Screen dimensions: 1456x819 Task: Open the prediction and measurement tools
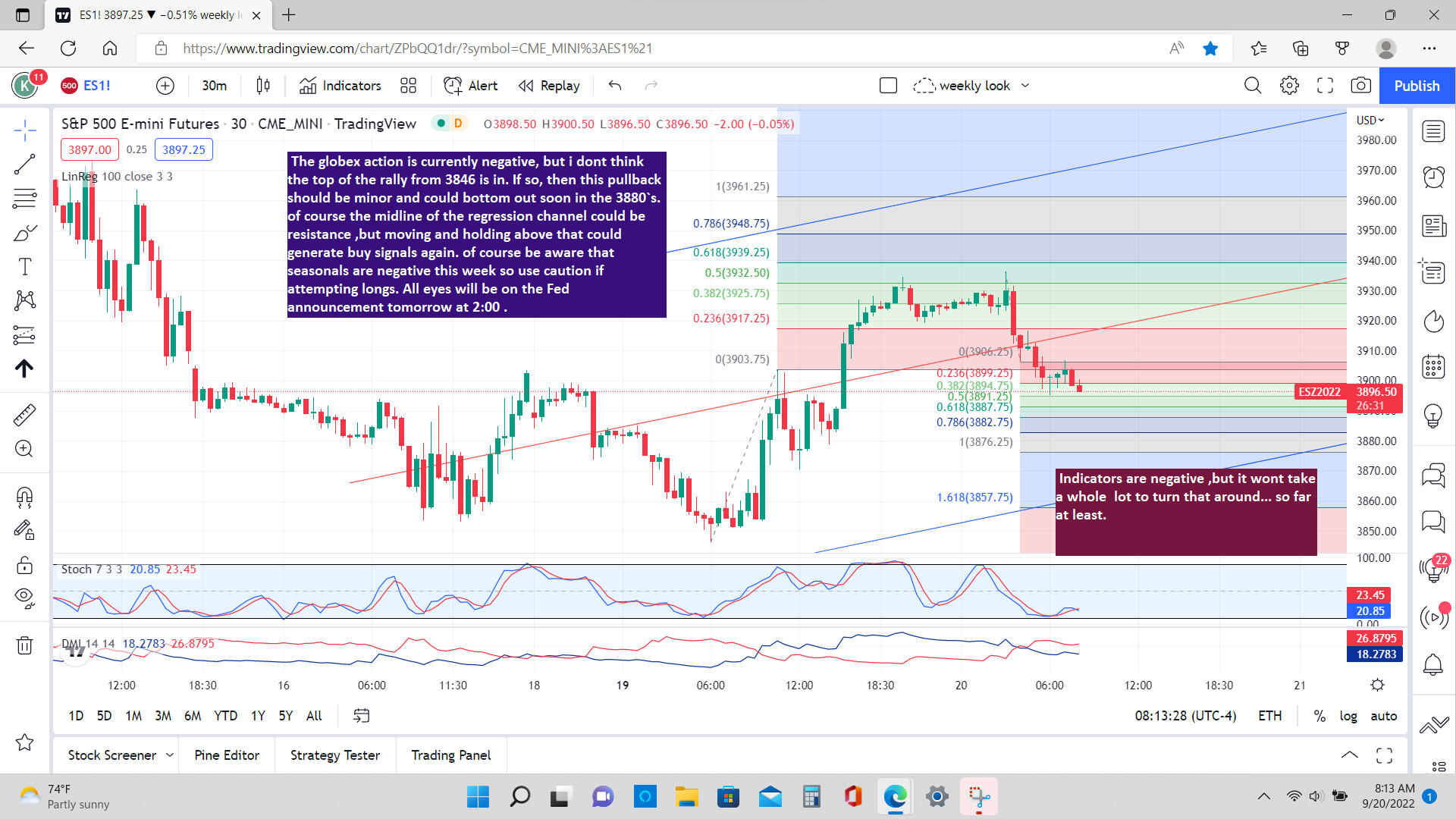click(x=24, y=334)
